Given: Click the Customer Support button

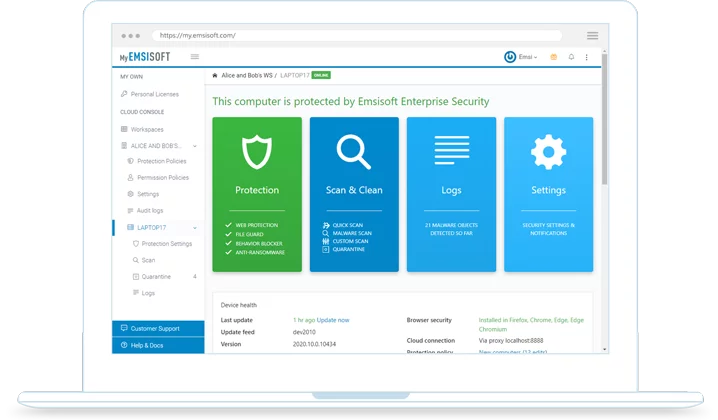Looking at the screenshot, I should point(158,328).
